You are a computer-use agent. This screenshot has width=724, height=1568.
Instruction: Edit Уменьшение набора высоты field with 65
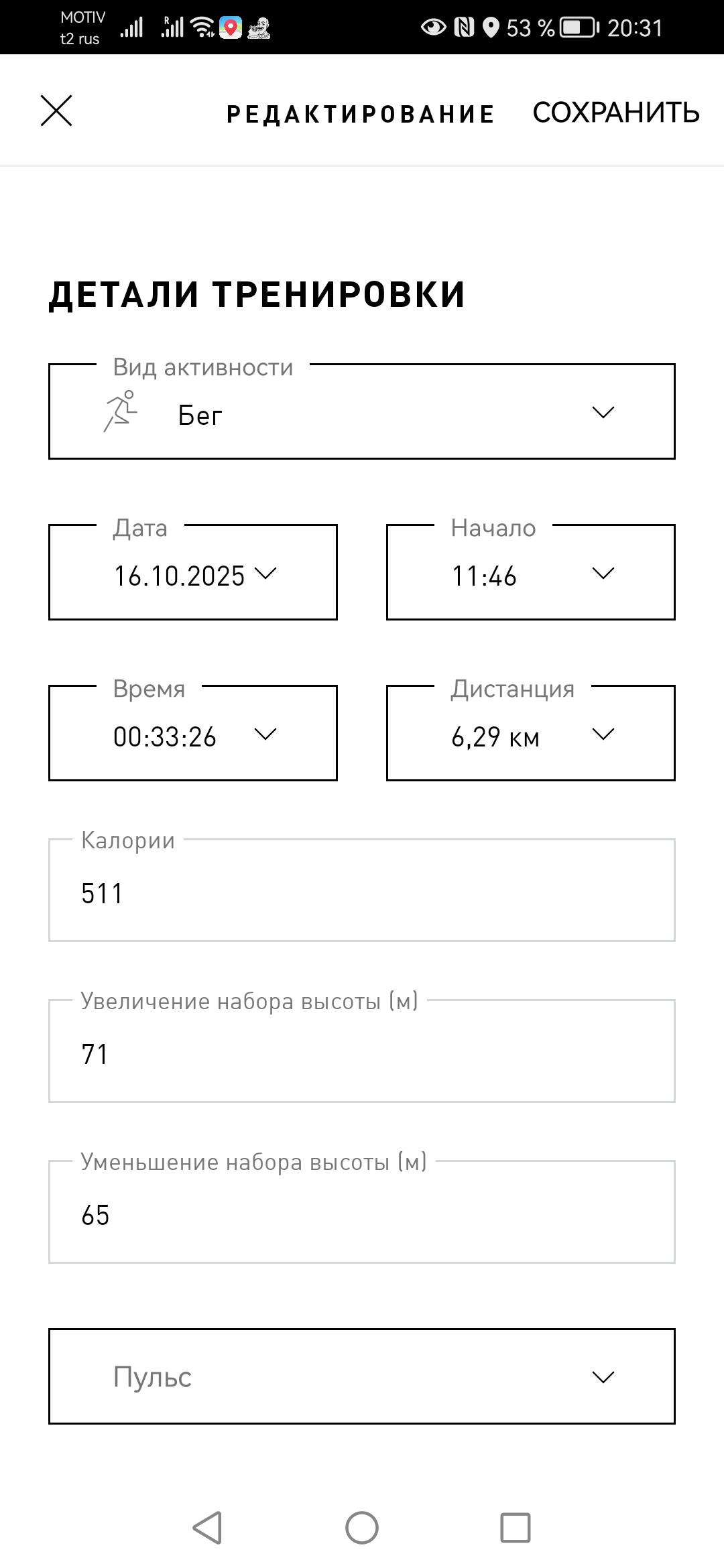[x=362, y=1212]
